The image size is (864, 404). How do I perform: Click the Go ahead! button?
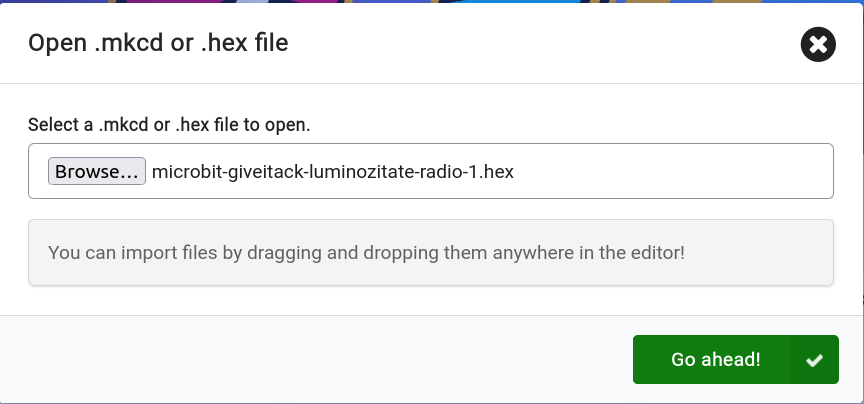point(715,360)
